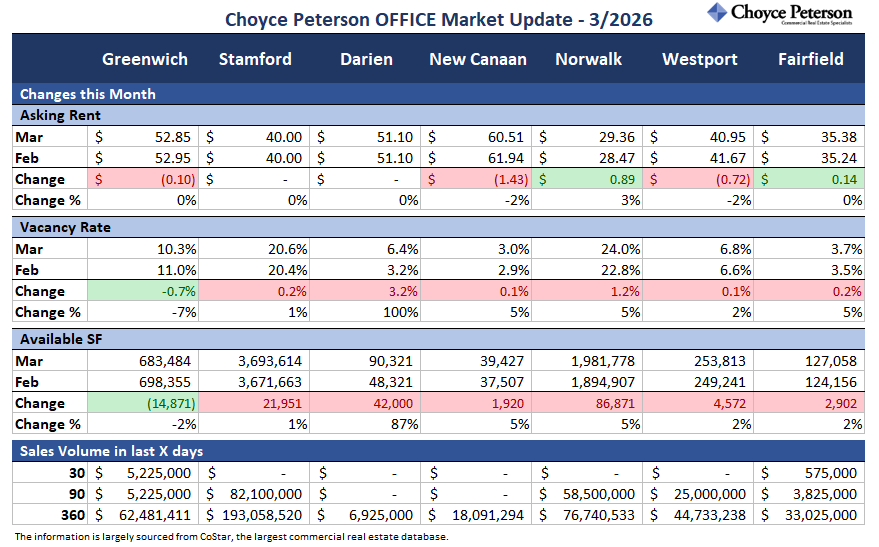This screenshot has width=879, height=547.
Task: Select Fairfield 30-day sales volume 575,000
Action: (809, 473)
